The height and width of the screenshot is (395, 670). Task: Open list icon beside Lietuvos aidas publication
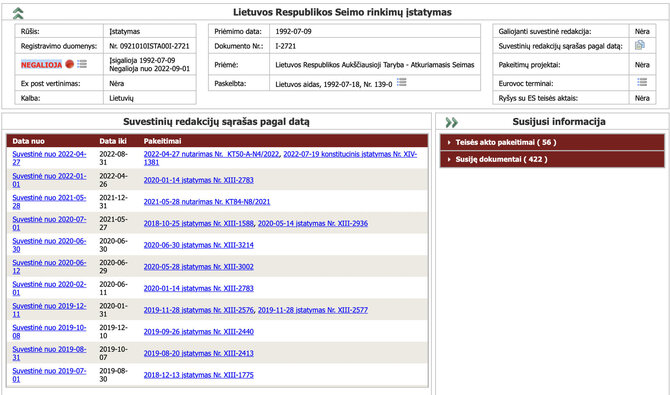402,82
